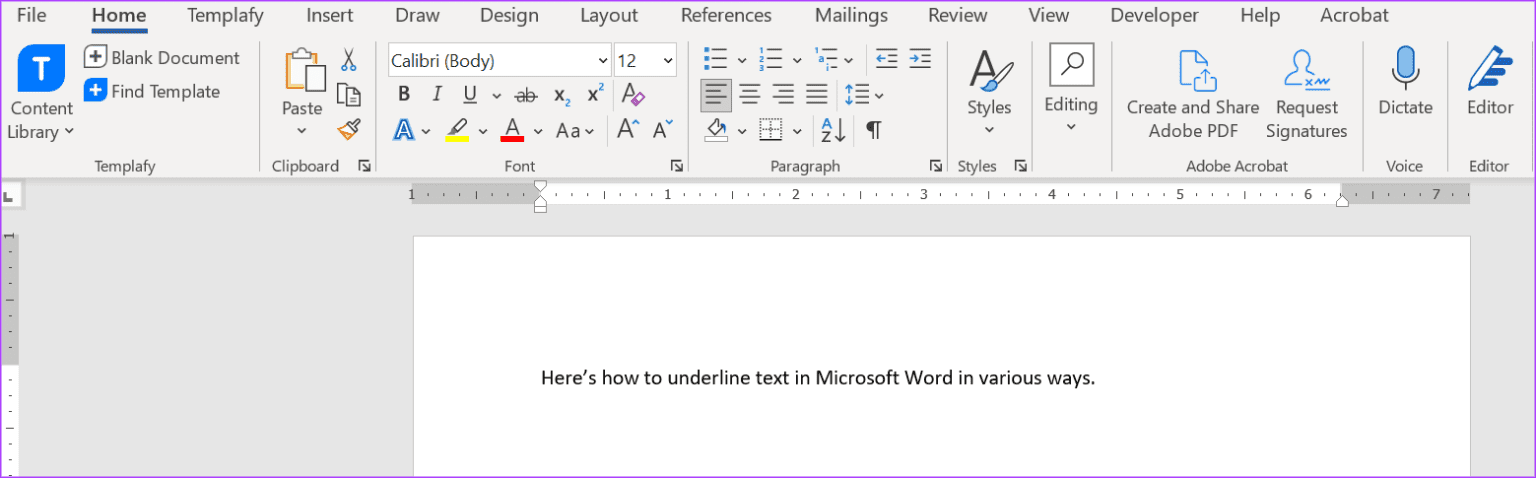
Task: Toggle Justify paragraph alignment
Action: click(x=817, y=95)
